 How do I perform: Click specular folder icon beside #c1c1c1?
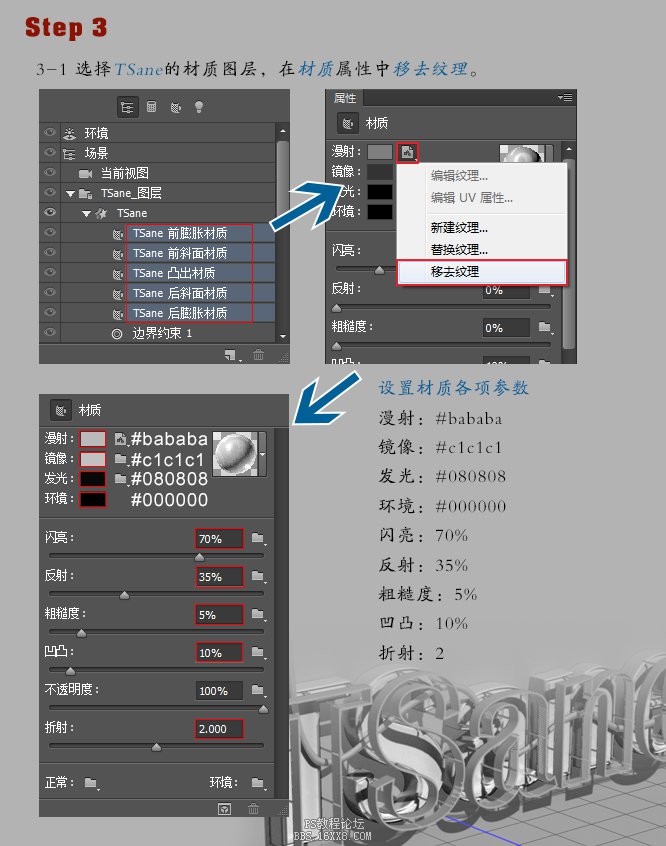tap(120, 459)
